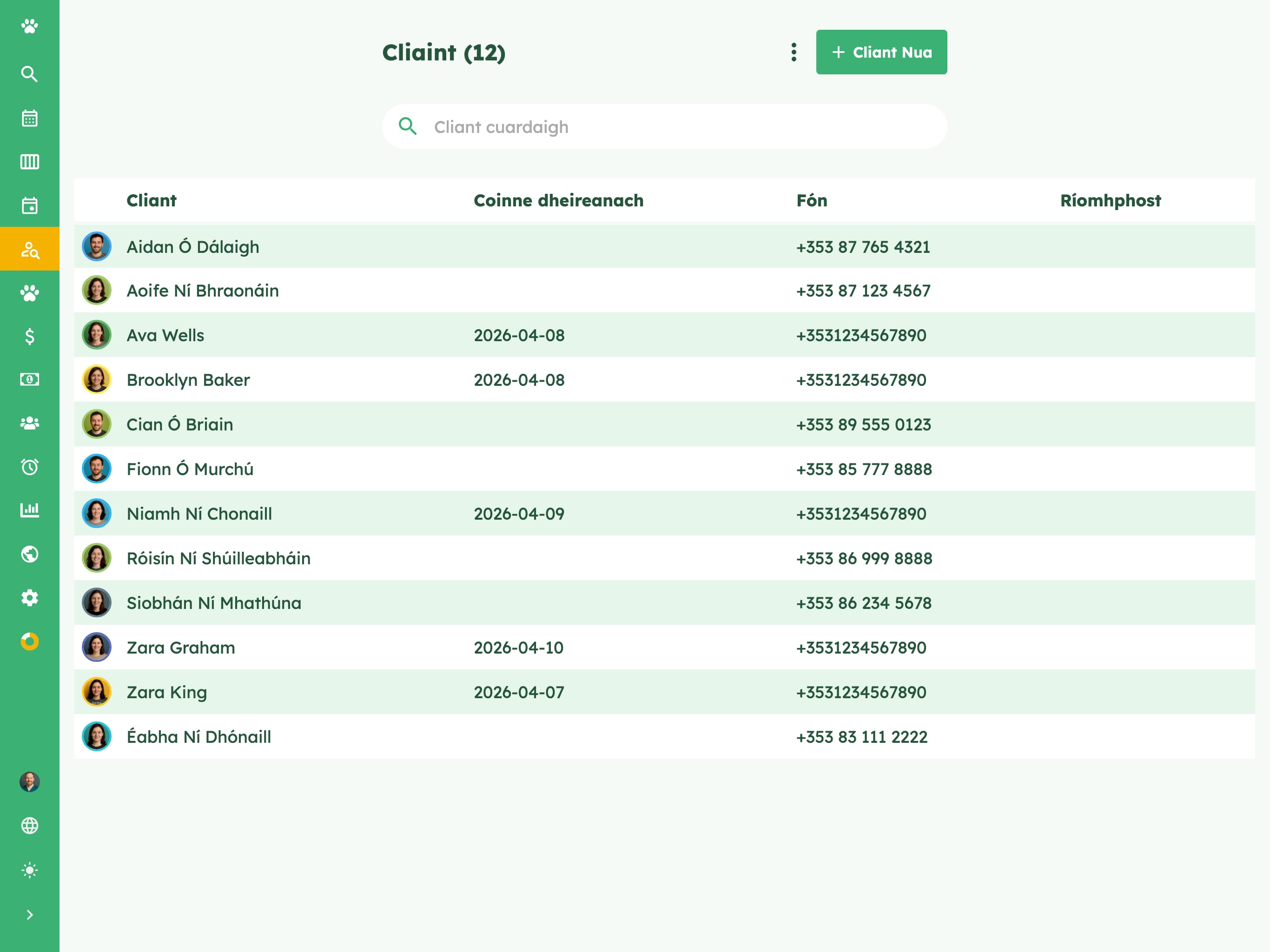The height and width of the screenshot is (952, 1270).
Task: Click the Cliaint (12) page heading
Action: tap(444, 53)
